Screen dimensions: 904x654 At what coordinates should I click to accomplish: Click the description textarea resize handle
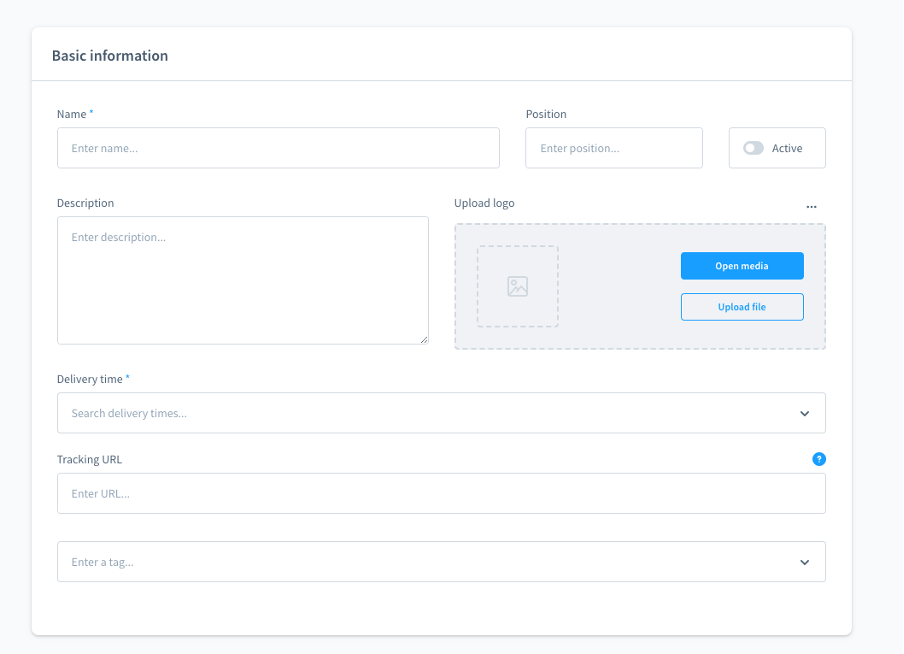pyautogui.click(x=424, y=340)
